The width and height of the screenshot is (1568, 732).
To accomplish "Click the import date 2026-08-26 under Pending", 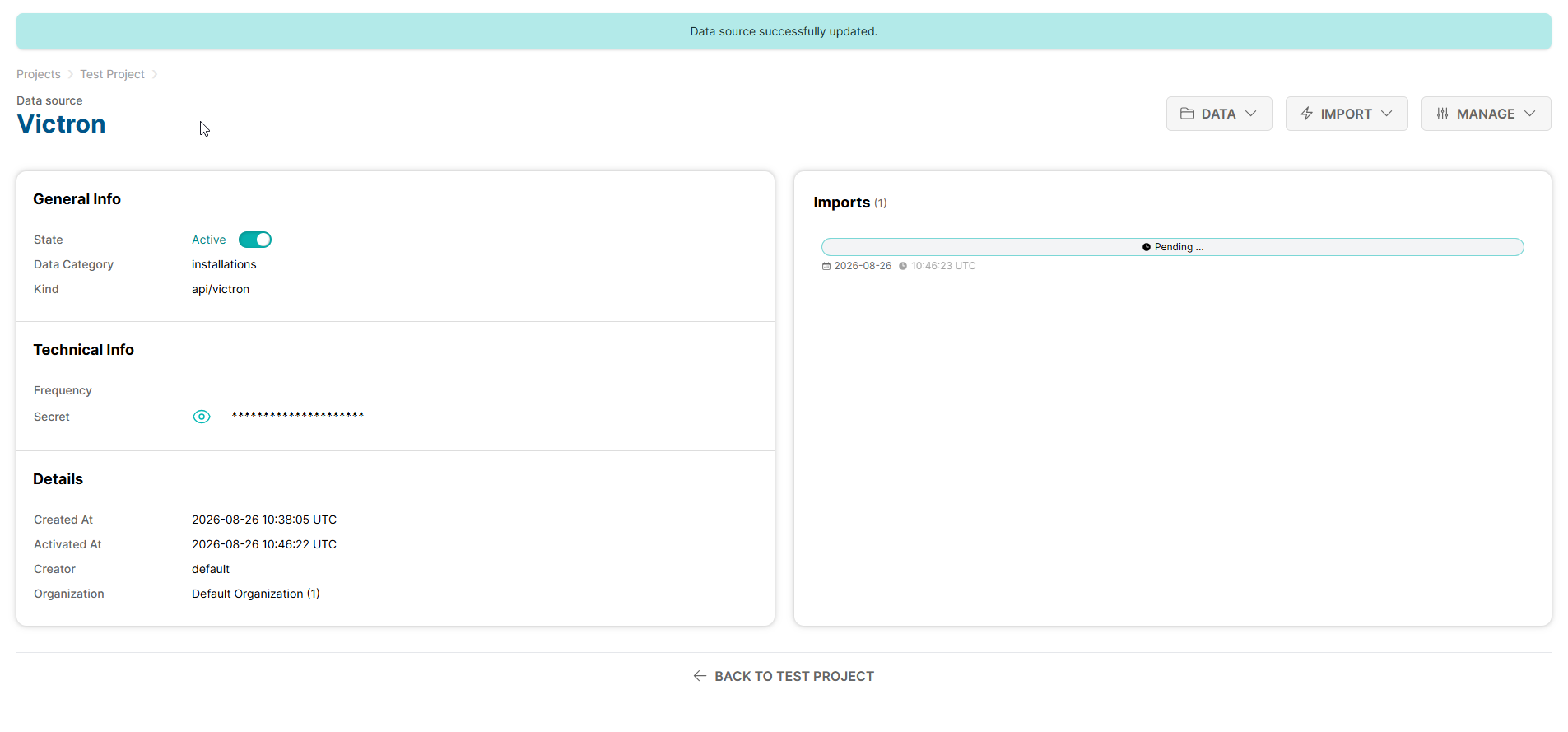I will (x=863, y=266).
